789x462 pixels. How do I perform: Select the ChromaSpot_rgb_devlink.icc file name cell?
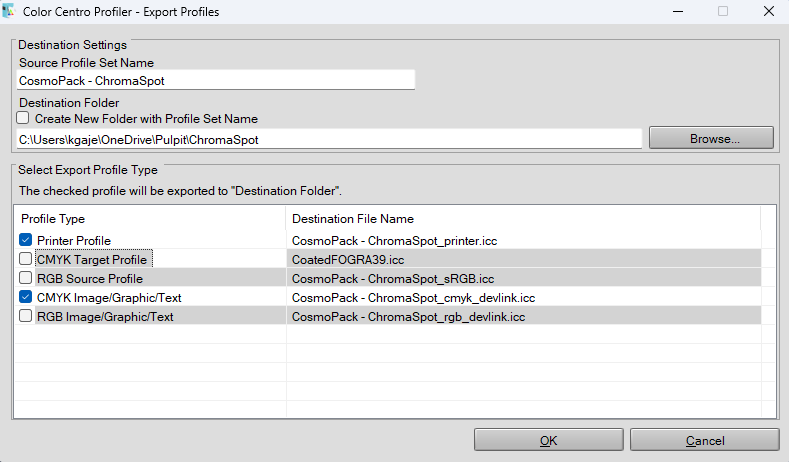coord(523,317)
